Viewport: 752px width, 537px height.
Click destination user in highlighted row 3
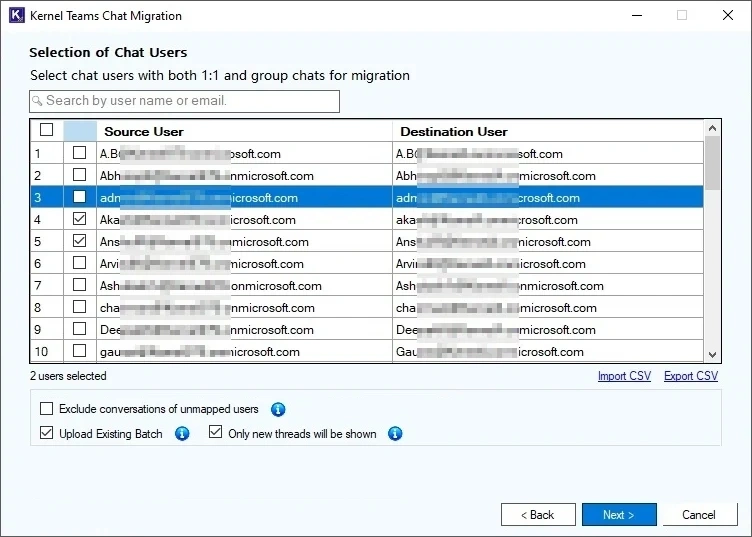click(x=548, y=198)
